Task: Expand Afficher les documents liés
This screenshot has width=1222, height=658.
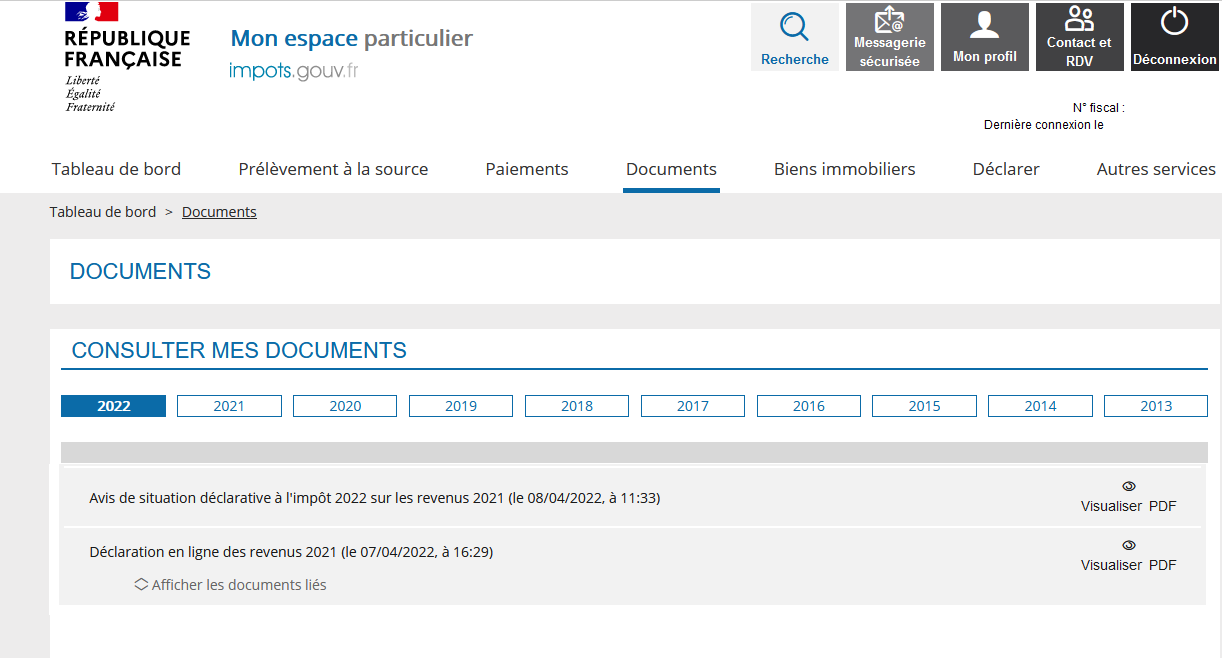Action: pyautogui.click(x=230, y=585)
